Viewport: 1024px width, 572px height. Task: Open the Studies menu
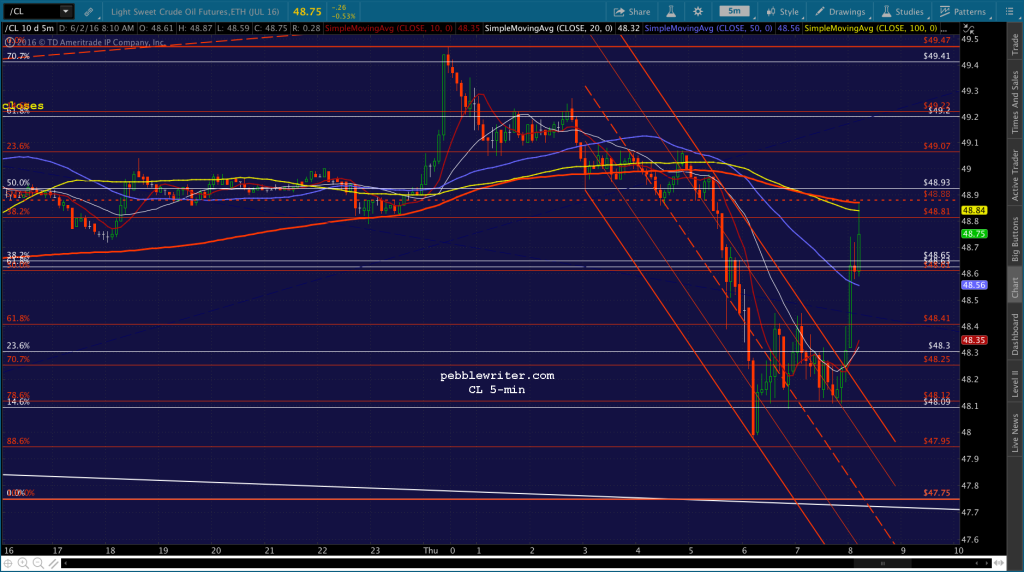coord(903,12)
